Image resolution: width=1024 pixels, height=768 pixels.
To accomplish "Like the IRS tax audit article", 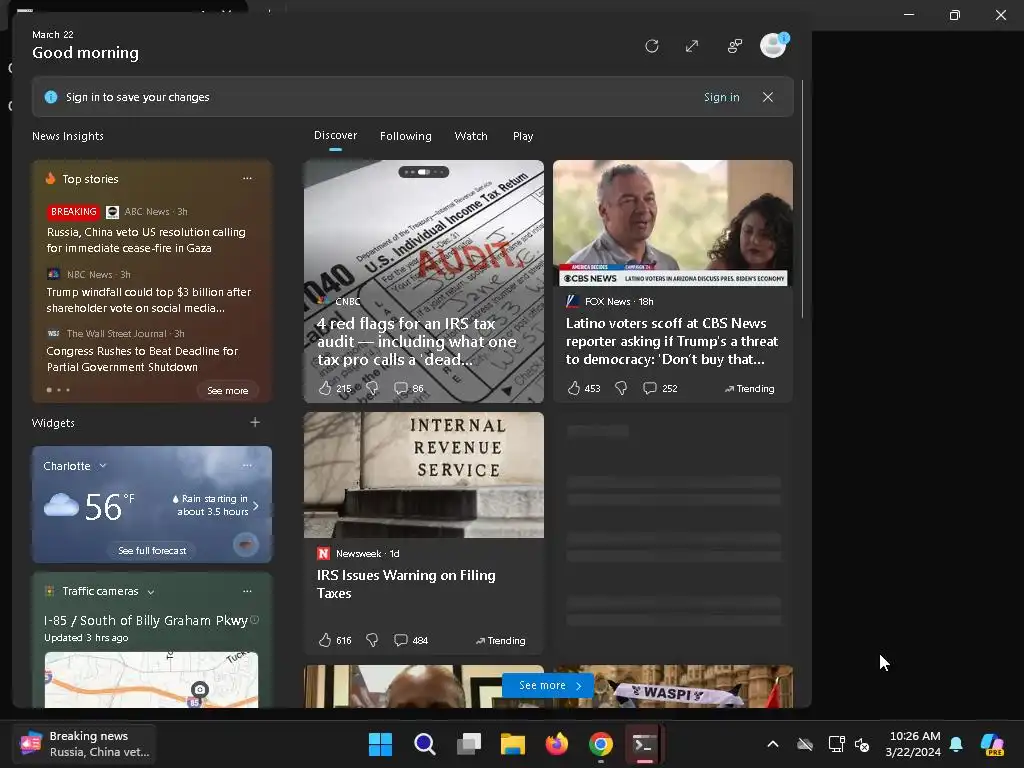I will [325, 389].
